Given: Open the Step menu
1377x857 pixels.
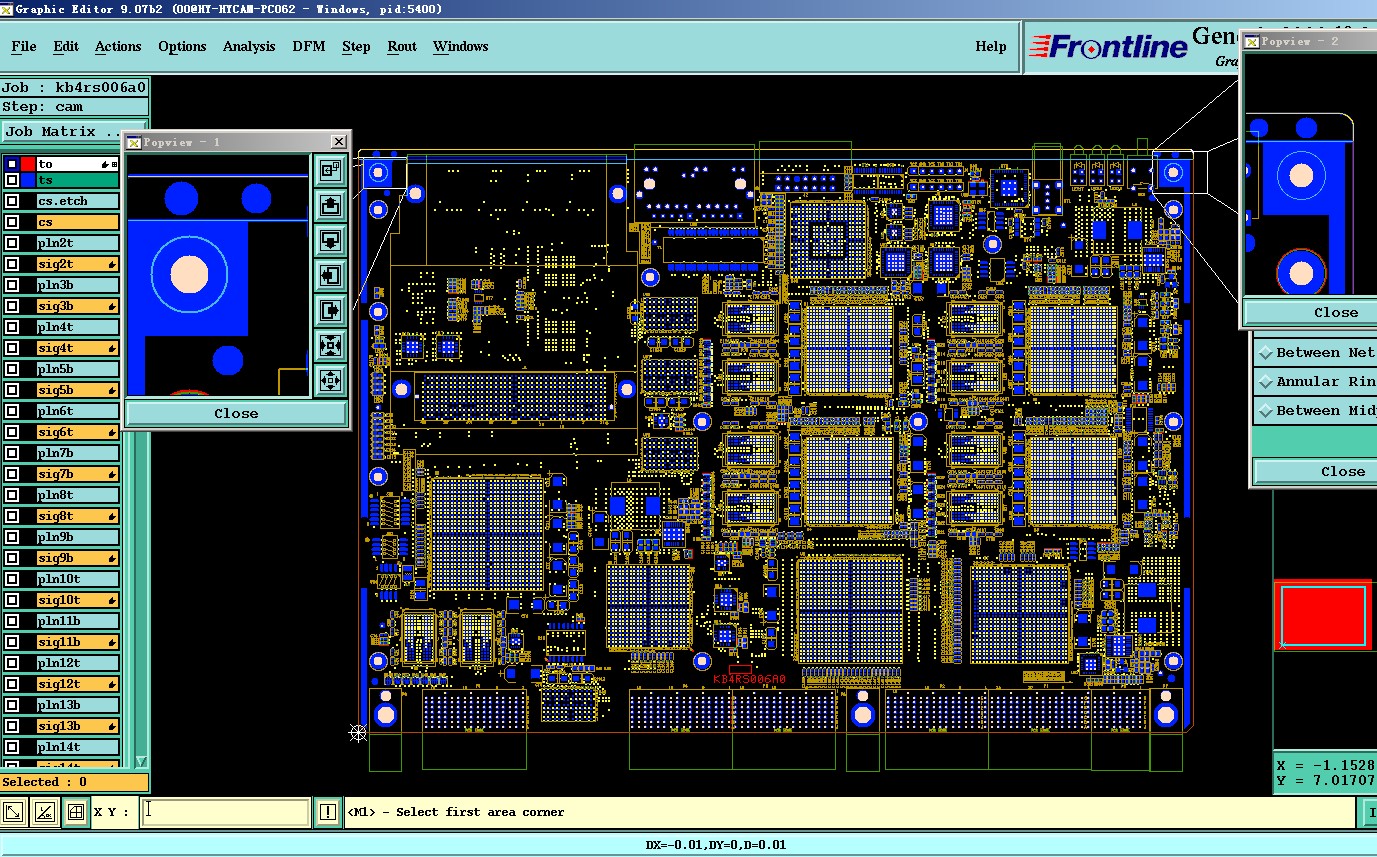Looking at the screenshot, I should click(x=356, y=46).
